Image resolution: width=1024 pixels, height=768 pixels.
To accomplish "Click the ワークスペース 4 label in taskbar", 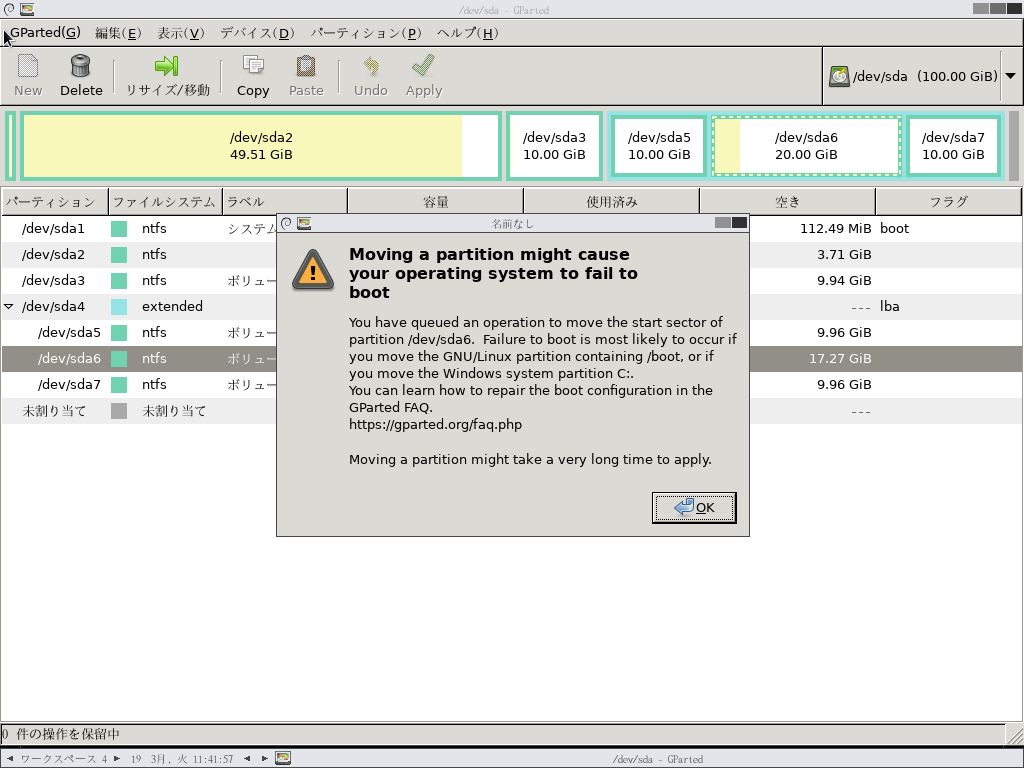I will point(63,759).
